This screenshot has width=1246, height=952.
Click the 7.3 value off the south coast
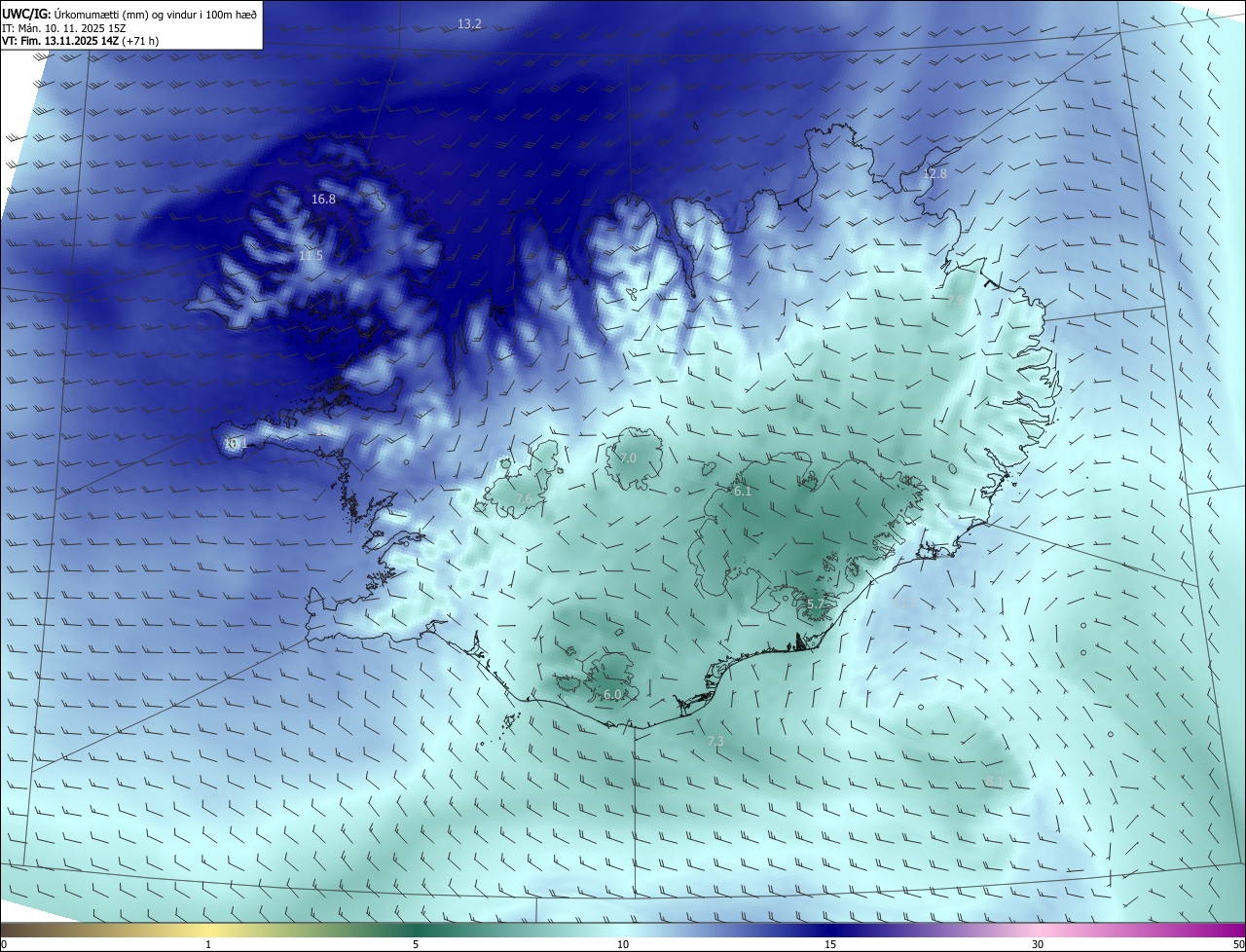tap(715, 741)
